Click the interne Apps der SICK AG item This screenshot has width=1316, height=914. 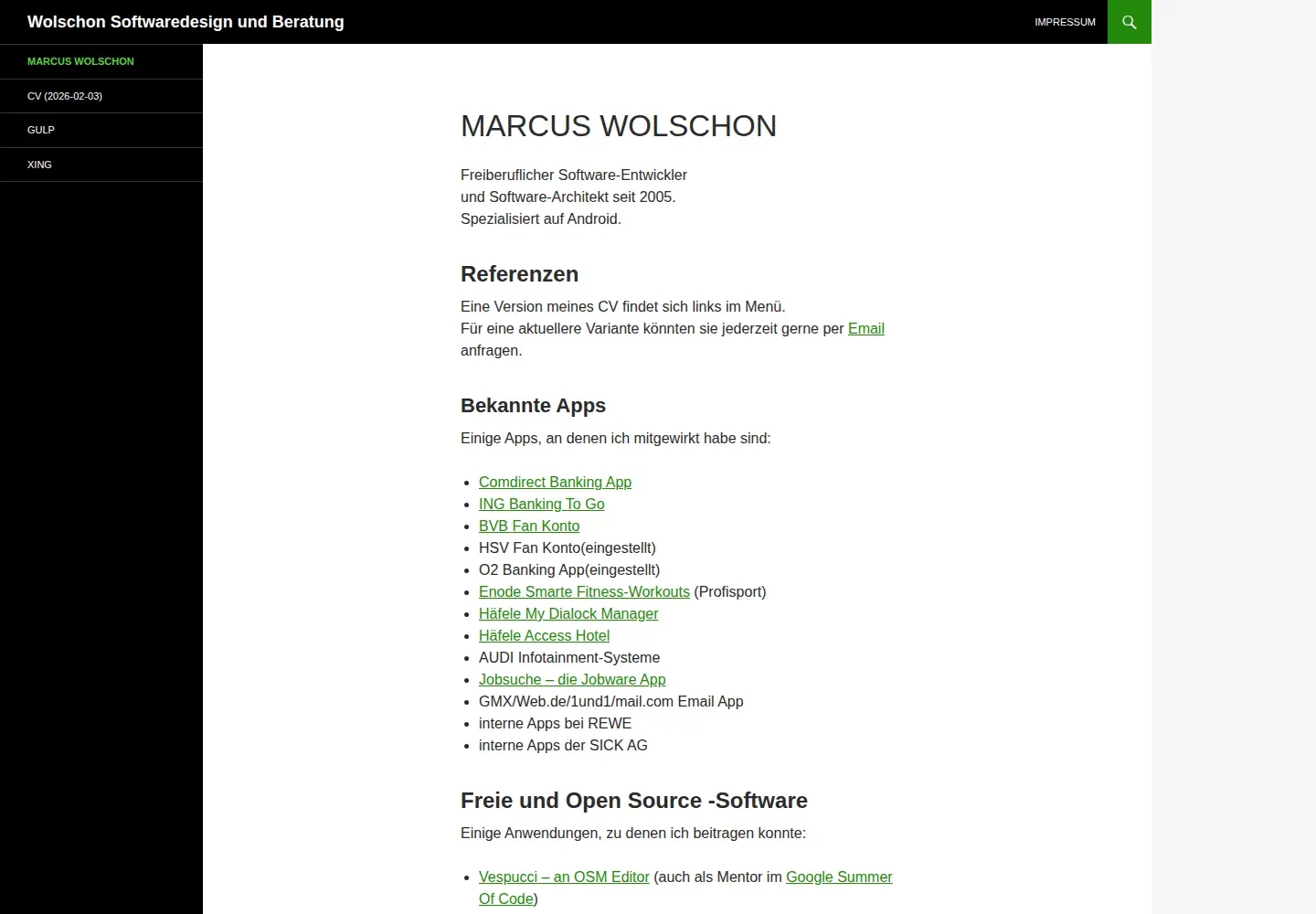pyautogui.click(x=563, y=745)
